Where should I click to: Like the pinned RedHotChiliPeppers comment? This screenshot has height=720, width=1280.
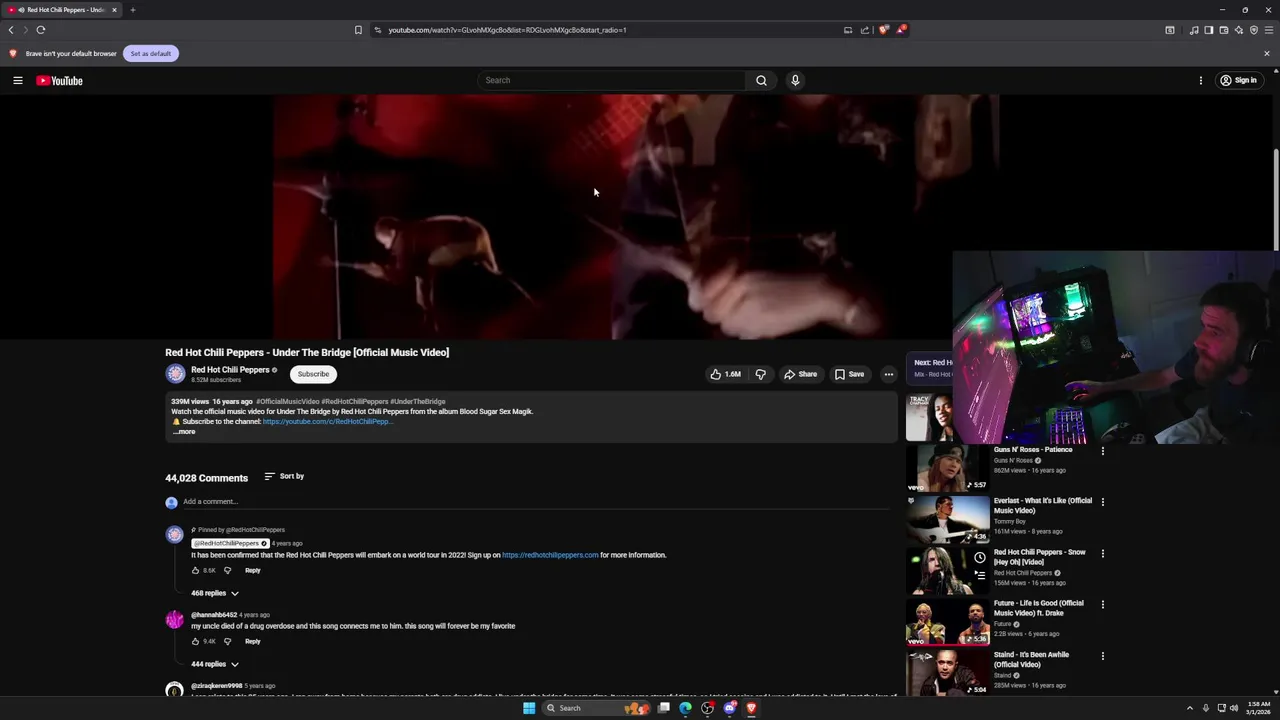click(195, 570)
